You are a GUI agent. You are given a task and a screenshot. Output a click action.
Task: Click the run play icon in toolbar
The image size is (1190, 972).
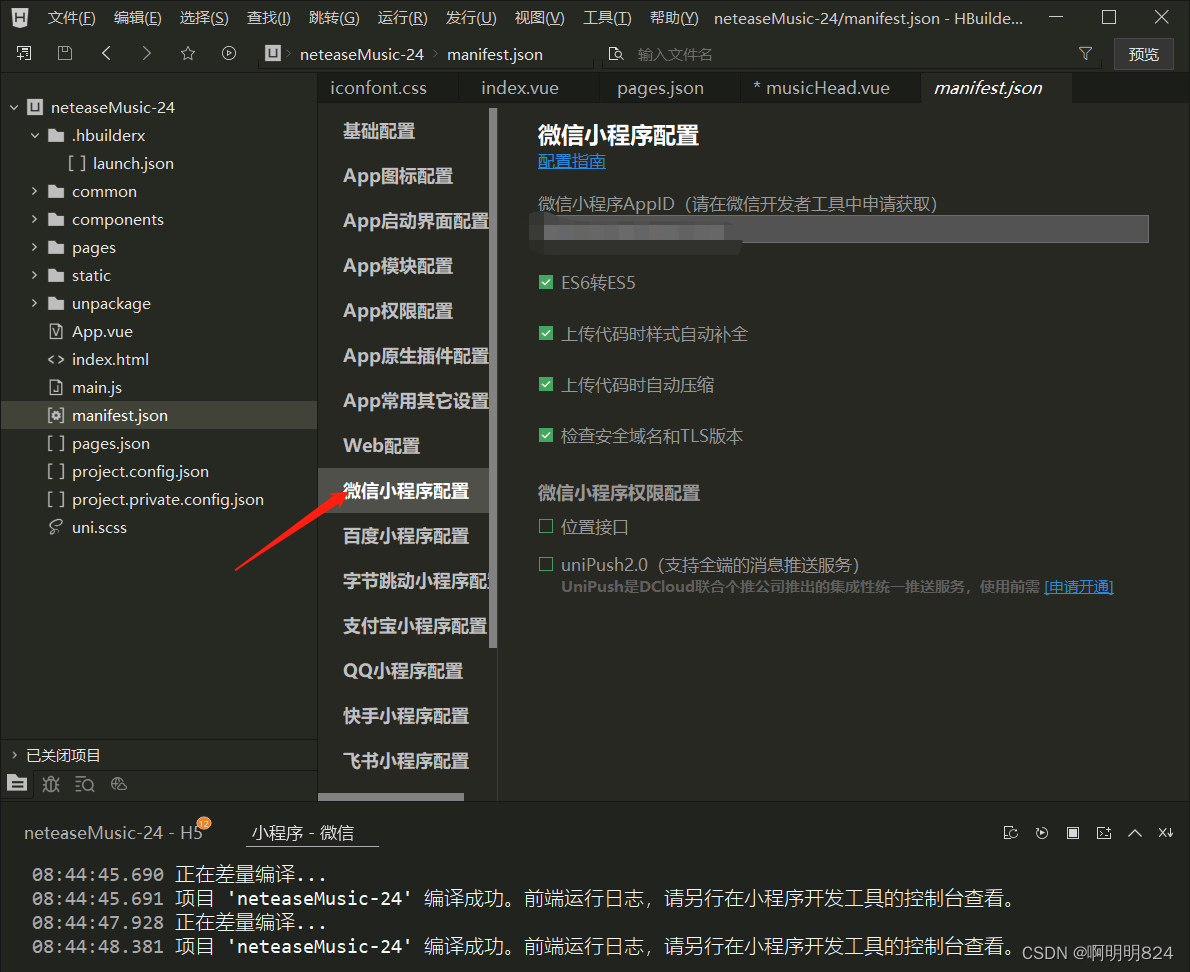click(x=228, y=53)
